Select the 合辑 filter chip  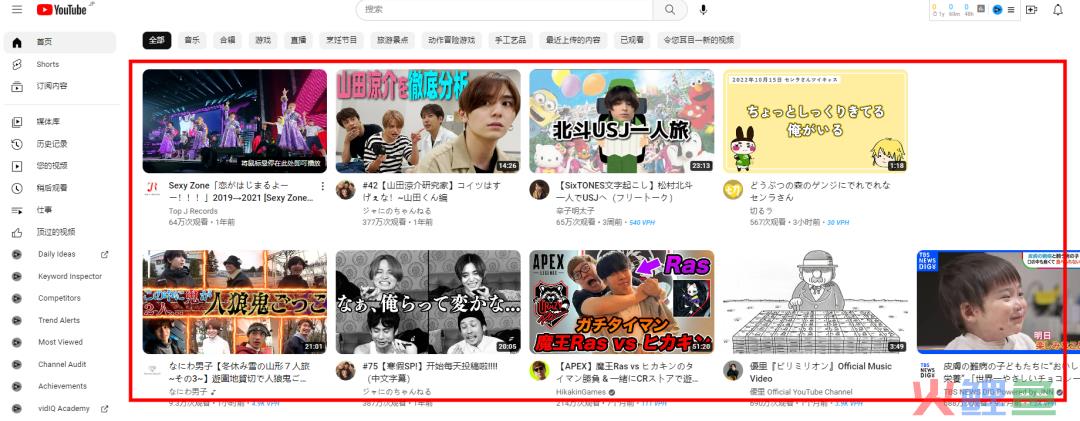tap(227, 40)
